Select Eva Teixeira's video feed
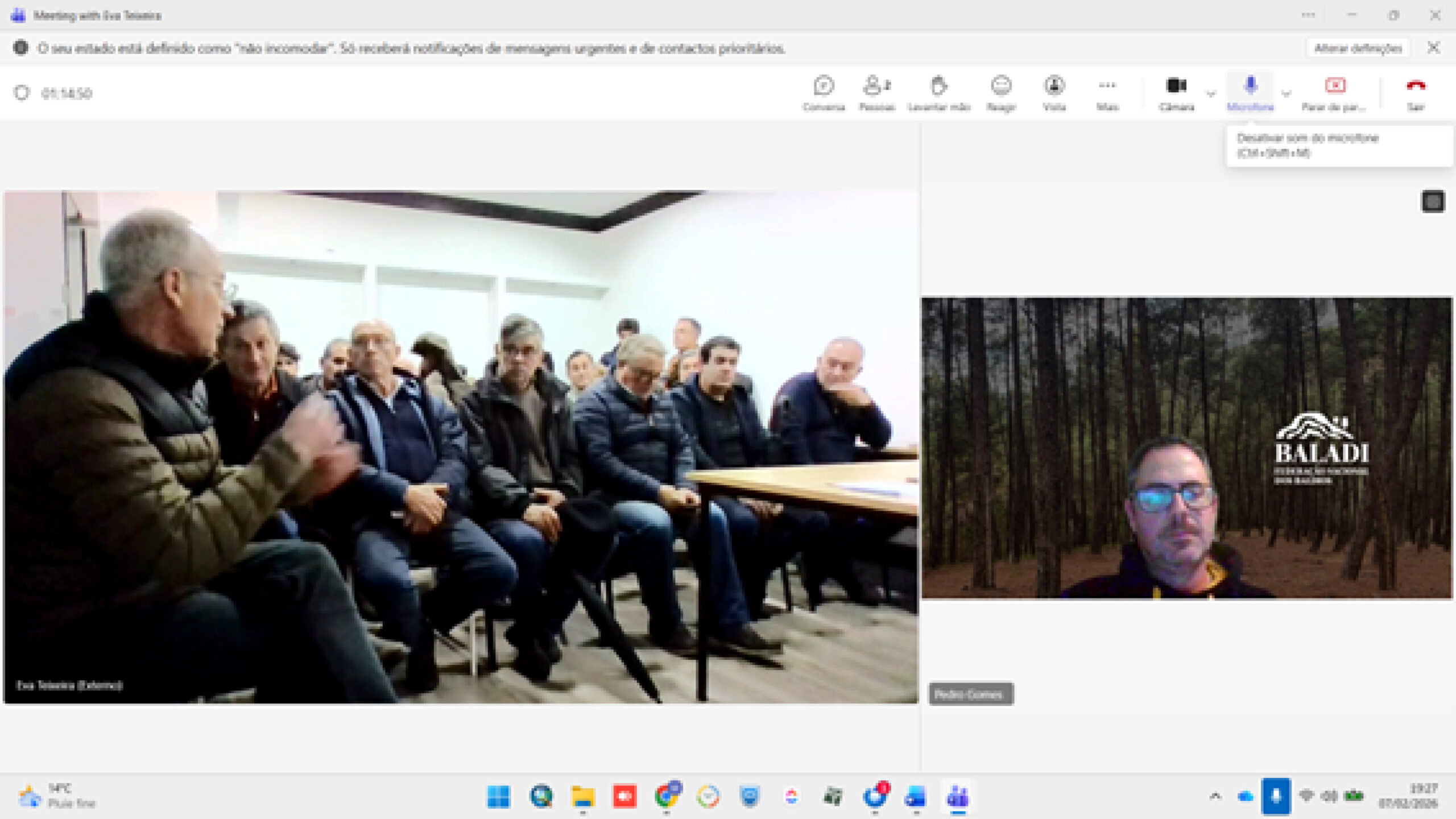Viewport: 1456px width, 819px height. click(x=461, y=447)
